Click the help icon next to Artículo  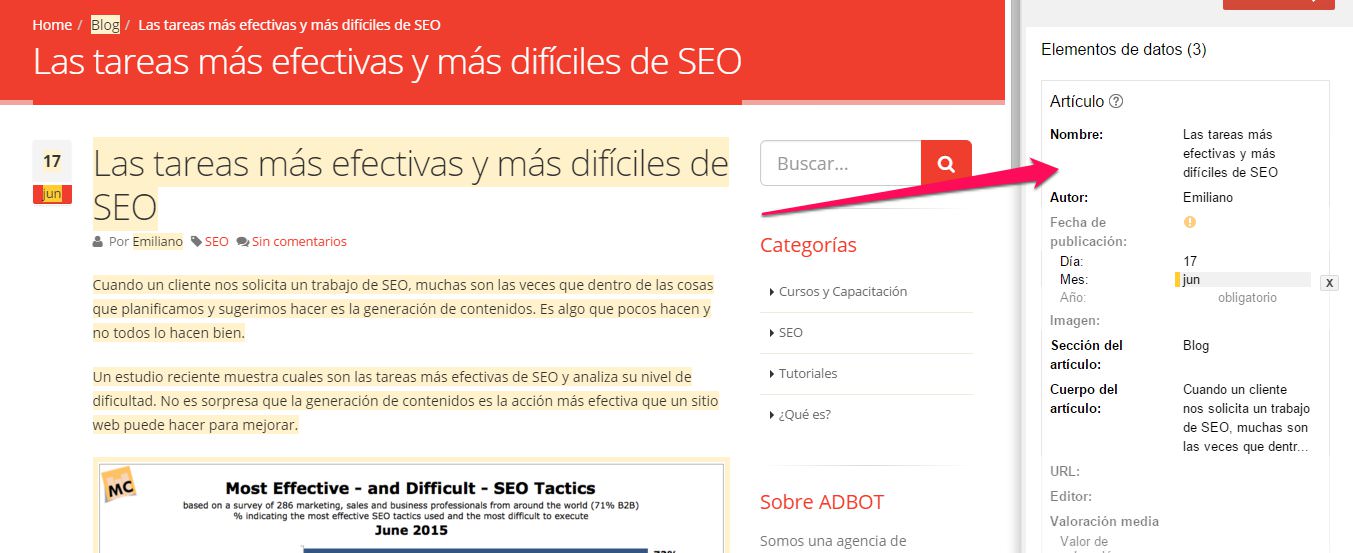tap(1117, 102)
